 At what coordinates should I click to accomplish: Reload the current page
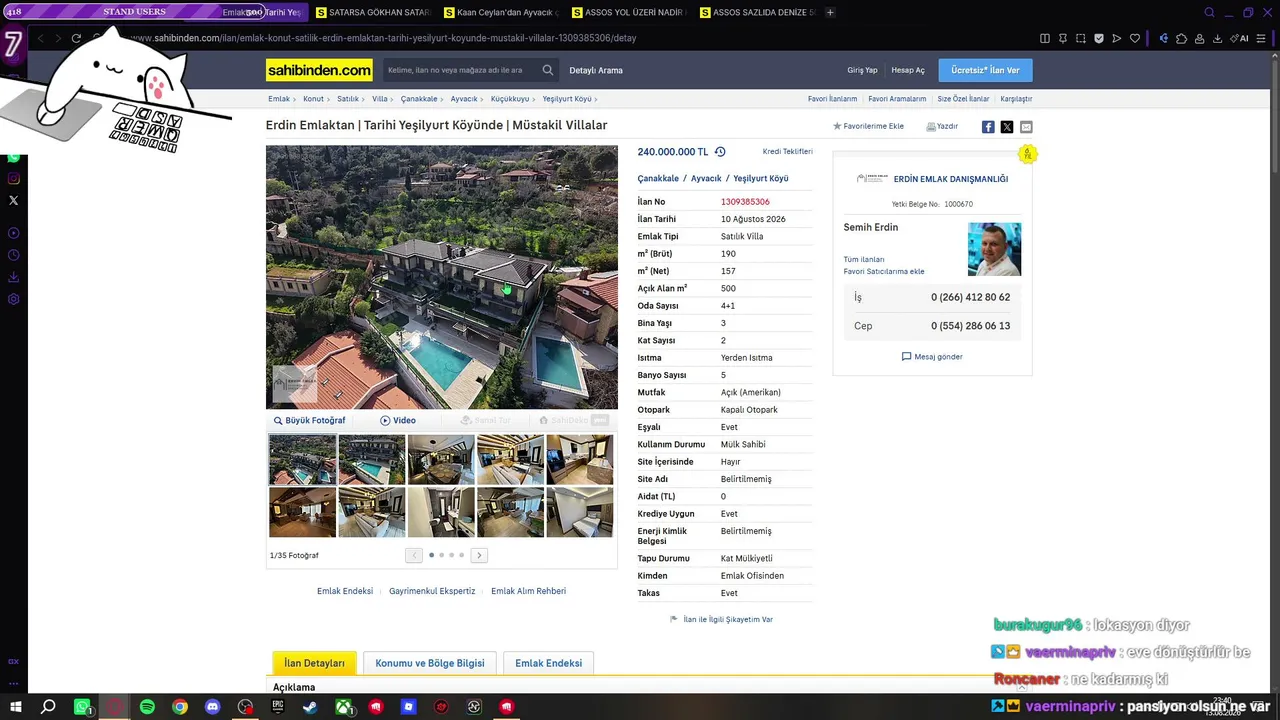coord(76,38)
